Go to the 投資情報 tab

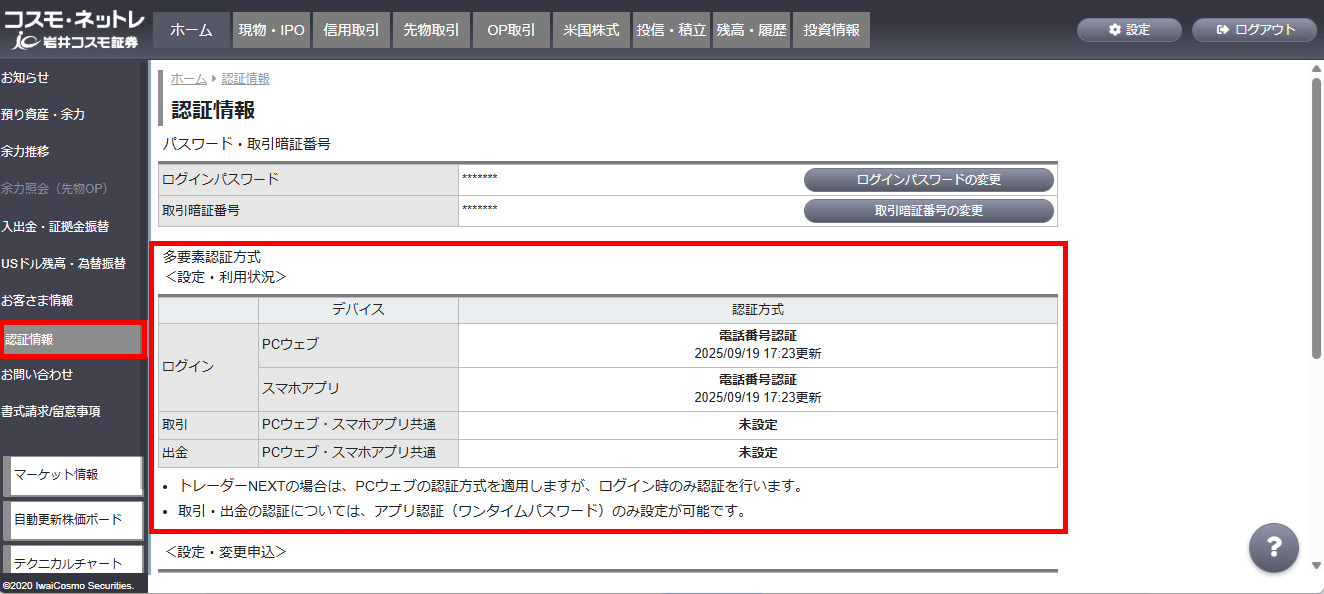pos(831,30)
